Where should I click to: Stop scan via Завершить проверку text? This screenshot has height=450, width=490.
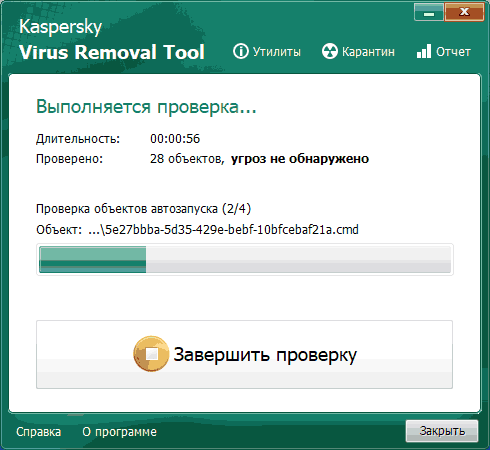(x=265, y=355)
